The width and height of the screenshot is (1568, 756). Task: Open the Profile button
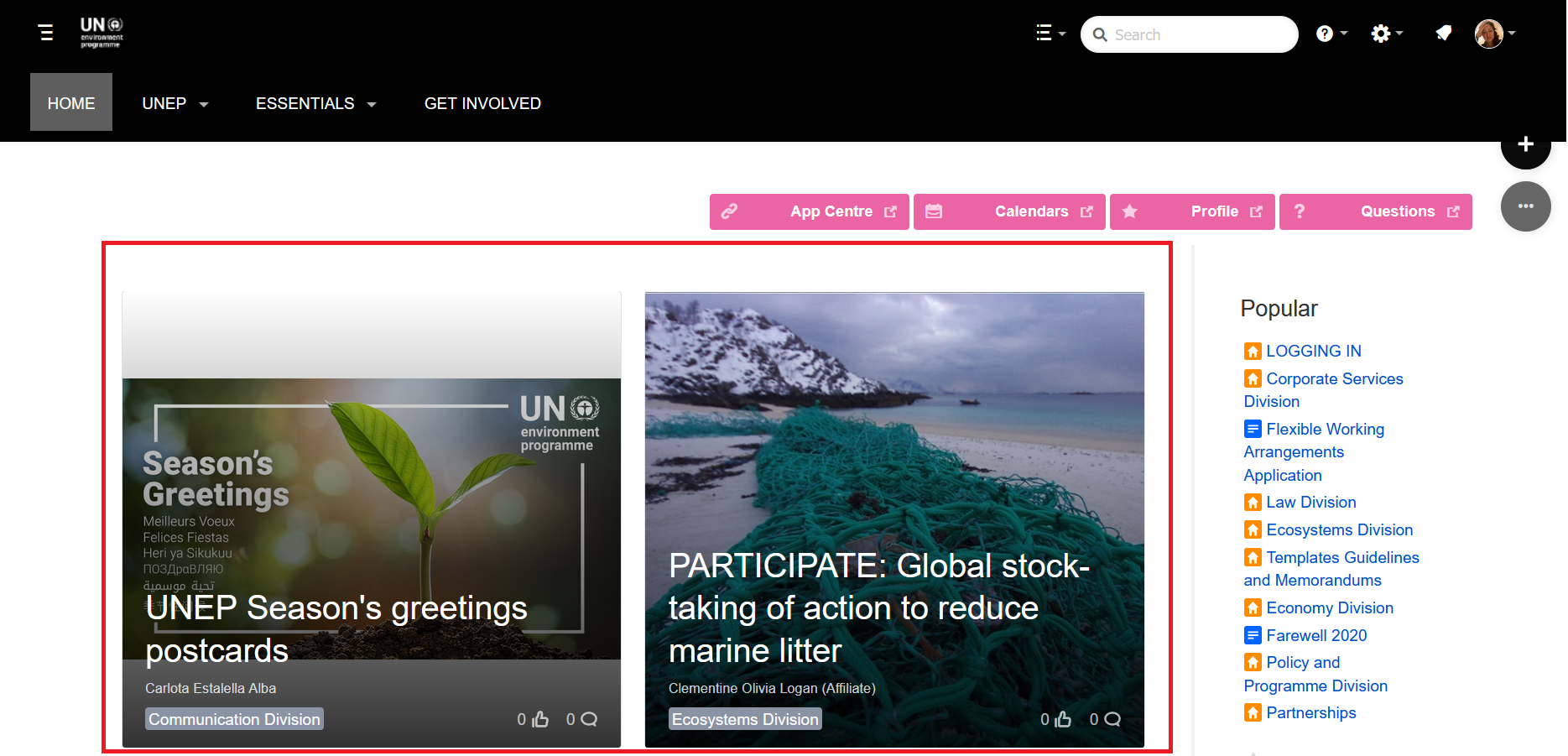[x=1192, y=211]
